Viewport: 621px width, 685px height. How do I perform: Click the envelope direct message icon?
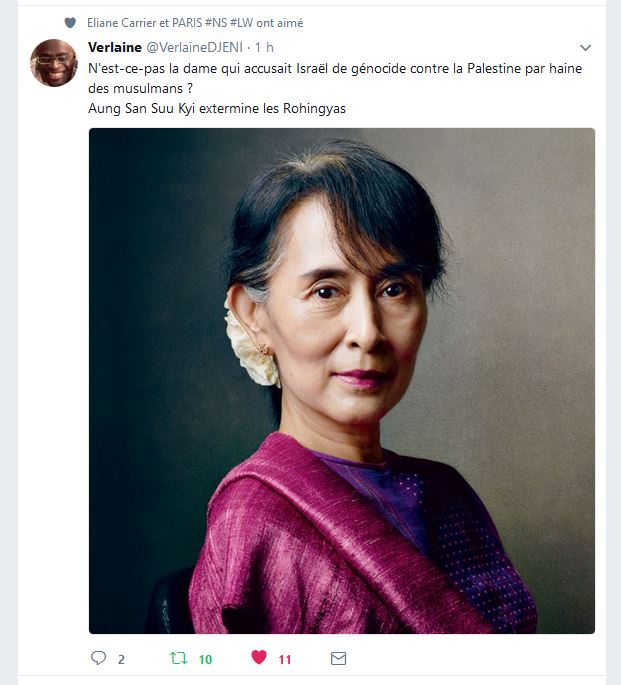pyautogui.click(x=338, y=658)
